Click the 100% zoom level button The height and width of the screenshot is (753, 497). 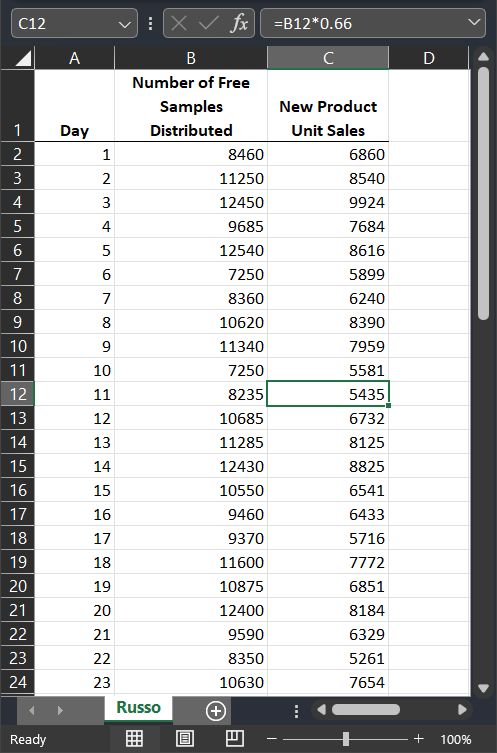(456, 740)
